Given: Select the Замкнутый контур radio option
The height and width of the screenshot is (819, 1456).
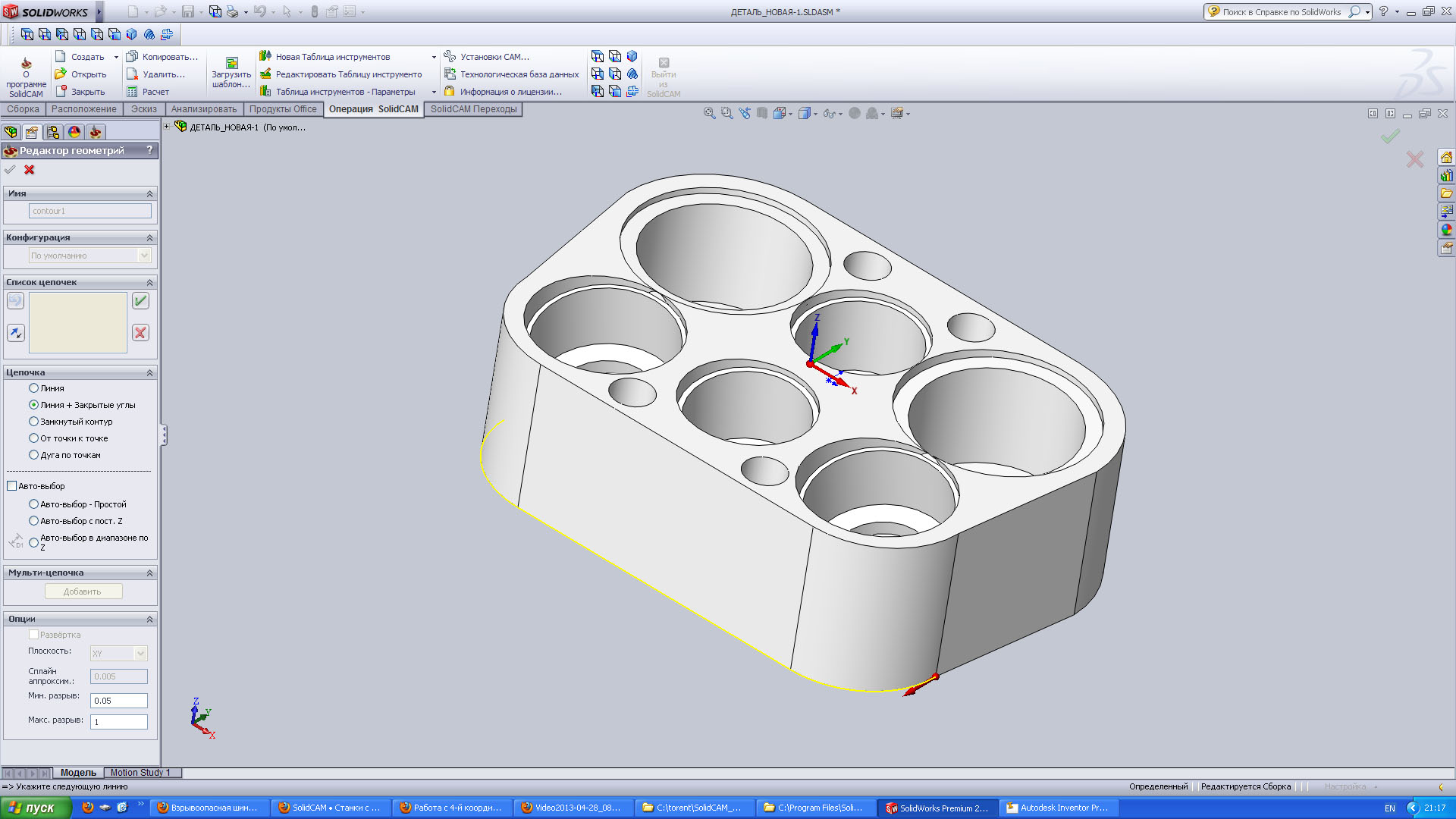Looking at the screenshot, I should tap(33, 422).
